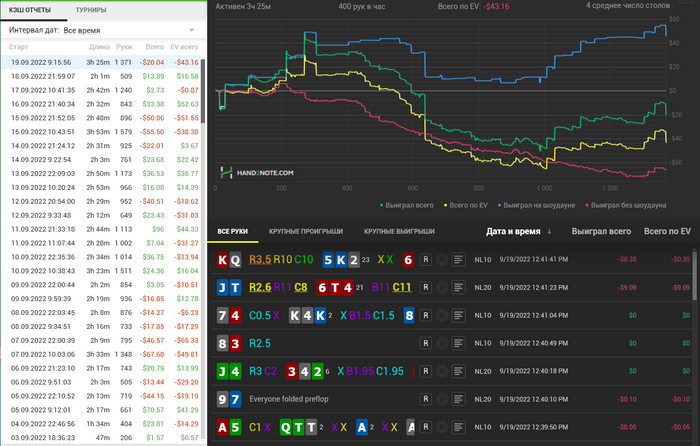Toggle the Выиграл без шоудауна legend line
Viewport: 700px width, 446px height.
click(625, 205)
